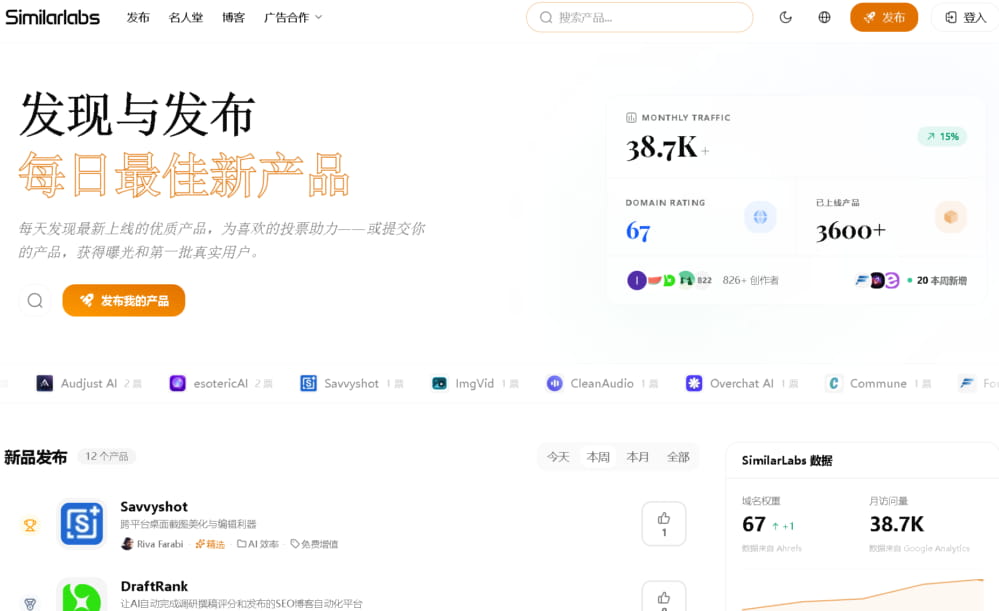Image resolution: width=999 pixels, height=611 pixels.
Task: Click the CleanAudio ticker icon
Action: pos(555,384)
